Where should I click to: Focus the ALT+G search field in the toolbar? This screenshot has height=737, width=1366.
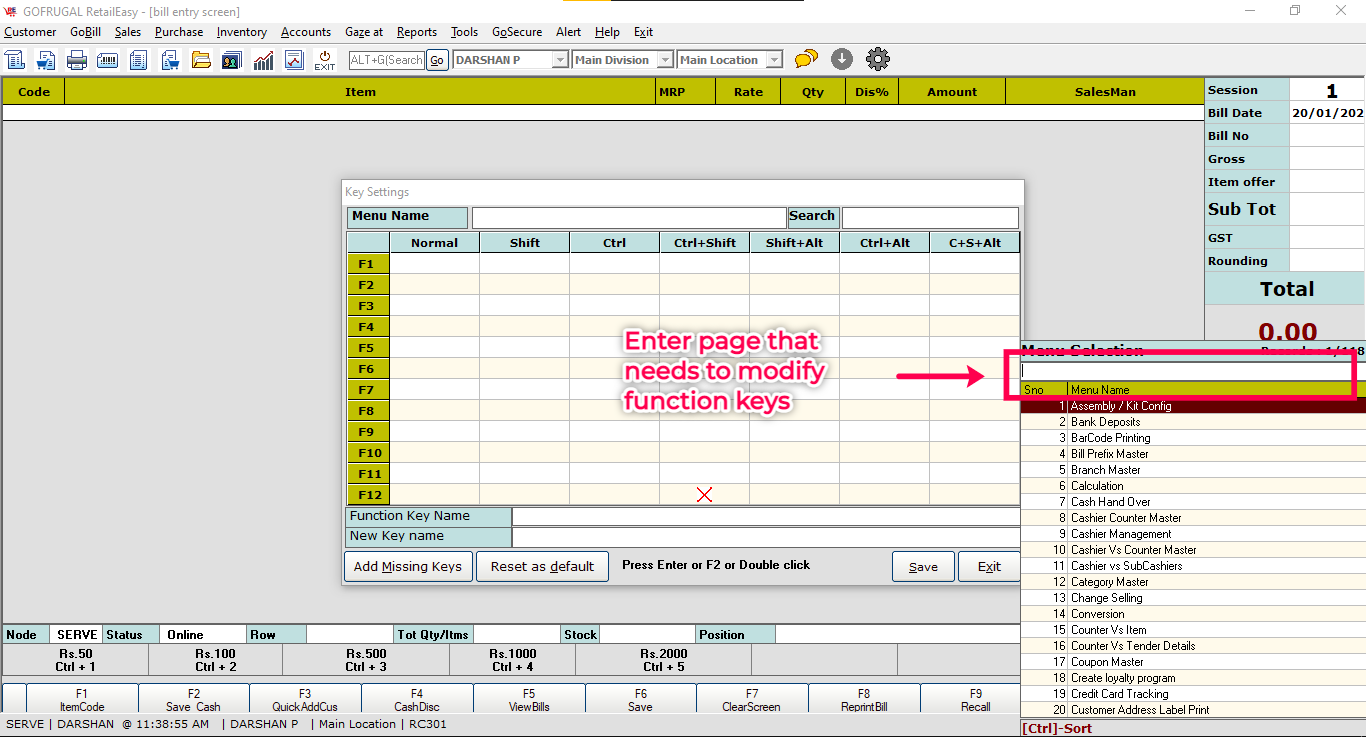[x=387, y=60]
